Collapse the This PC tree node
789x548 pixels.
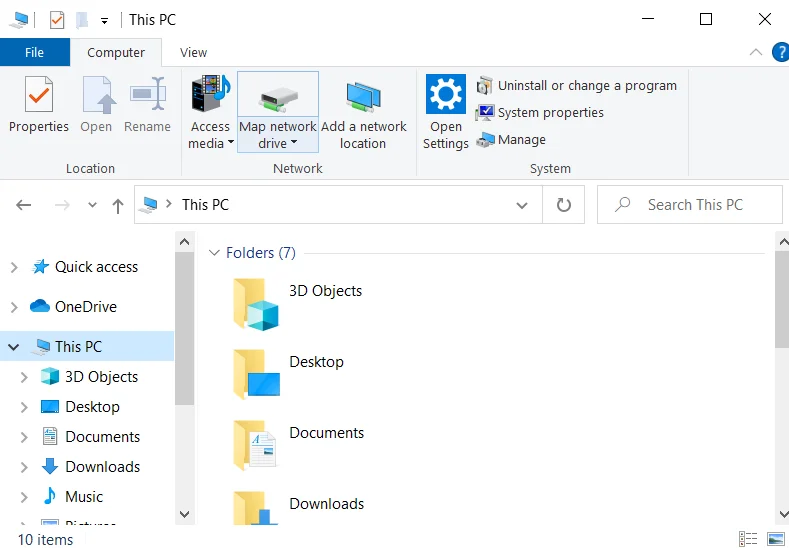[14, 347]
